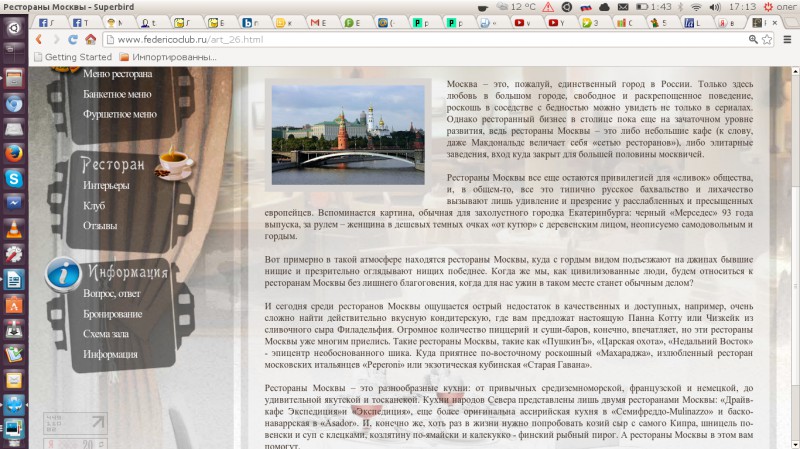
Task: Open VLC media player from the dock
Action: pyautogui.click(x=14, y=229)
